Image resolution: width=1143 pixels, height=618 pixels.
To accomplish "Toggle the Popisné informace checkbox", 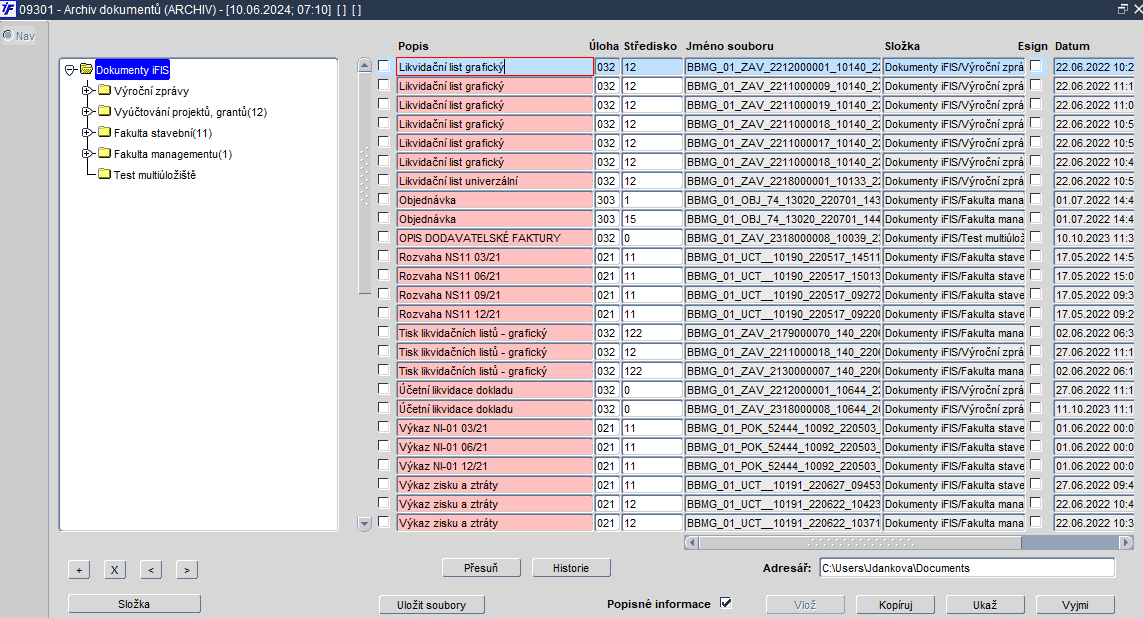I will (725, 603).
